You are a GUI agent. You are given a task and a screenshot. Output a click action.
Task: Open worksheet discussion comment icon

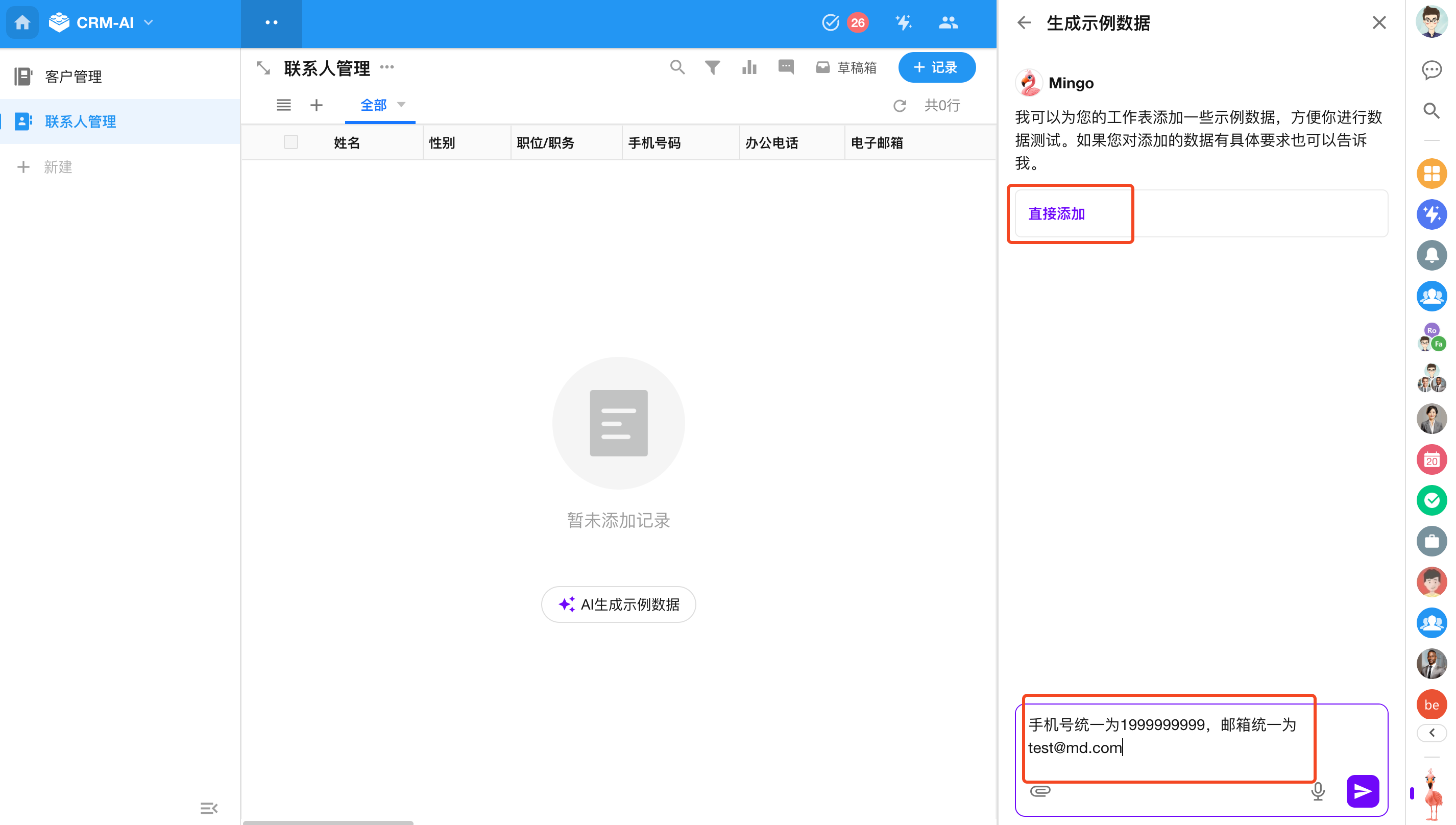click(786, 67)
